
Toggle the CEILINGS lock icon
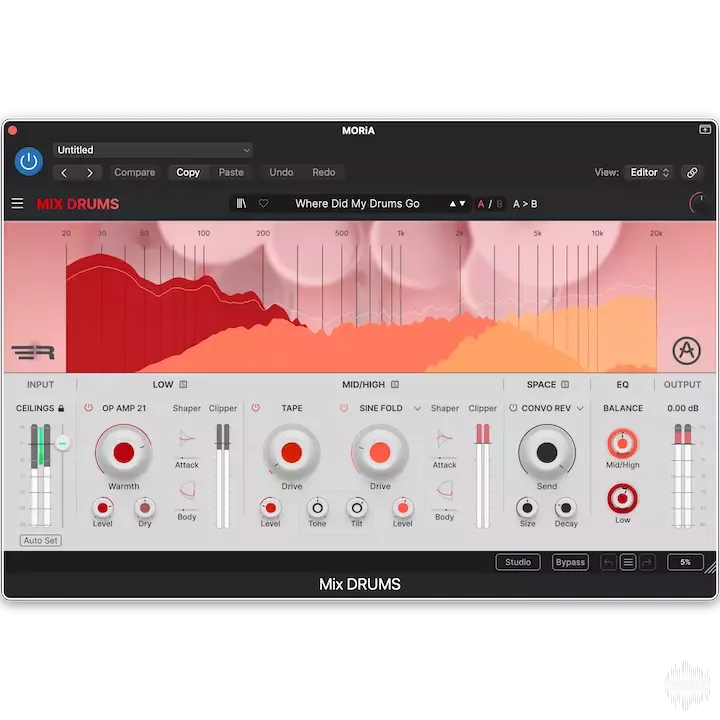61,408
